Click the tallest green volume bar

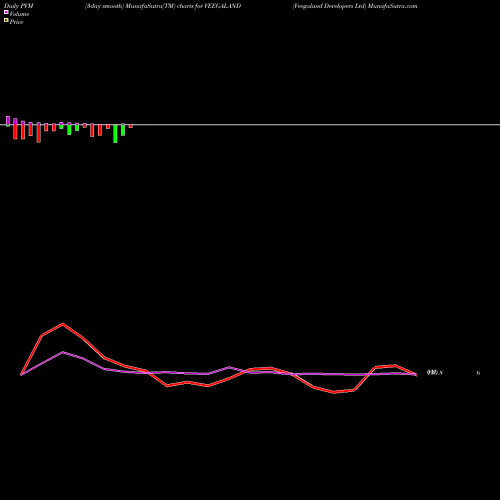coord(115,134)
